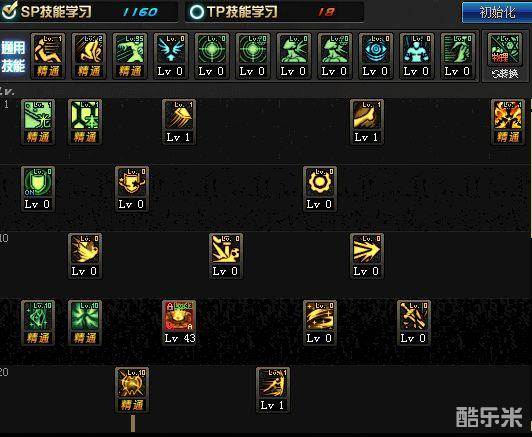
Task: Click the blue eye skill icon
Action: [376, 56]
